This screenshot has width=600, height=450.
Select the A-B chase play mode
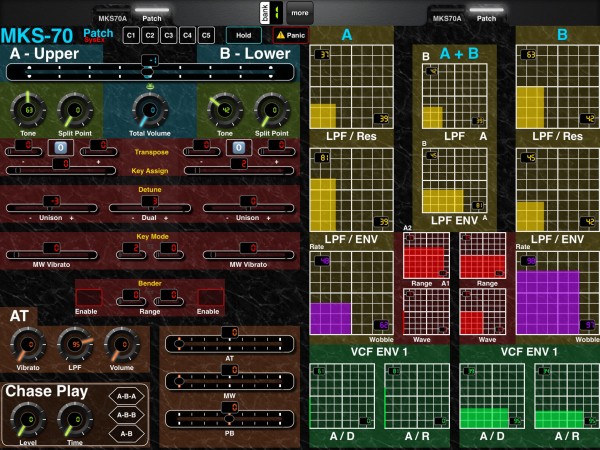click(x=127, y=434)
